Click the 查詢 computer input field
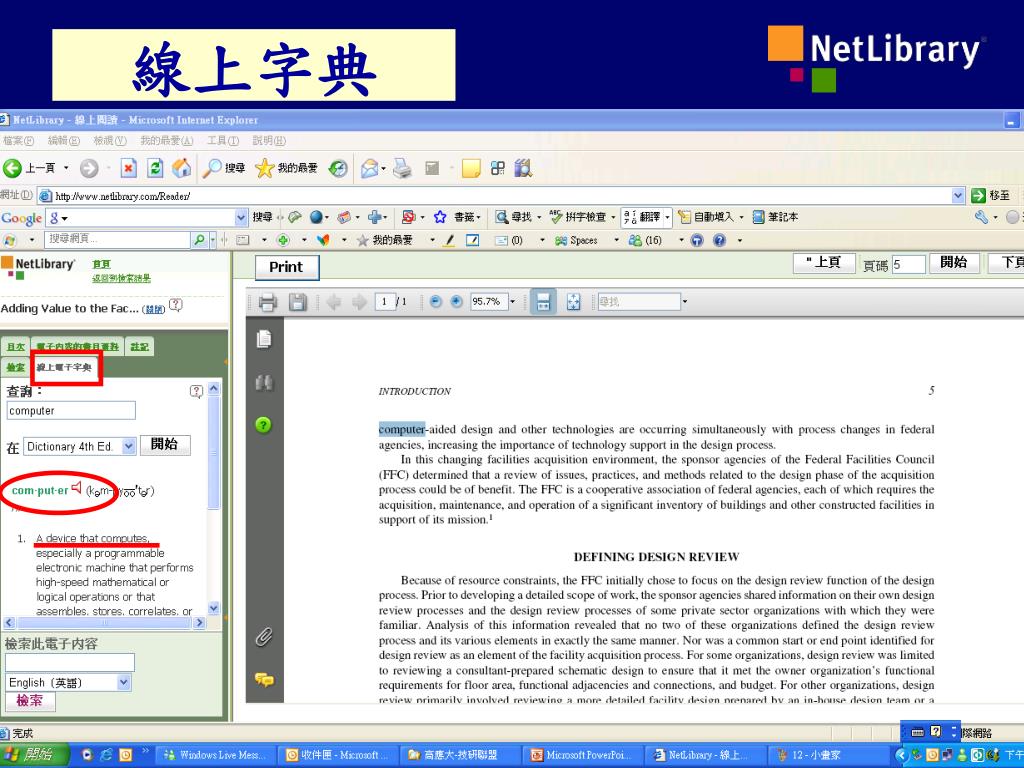Viewport: 1024px width, 768px height. tap(71, 411)
